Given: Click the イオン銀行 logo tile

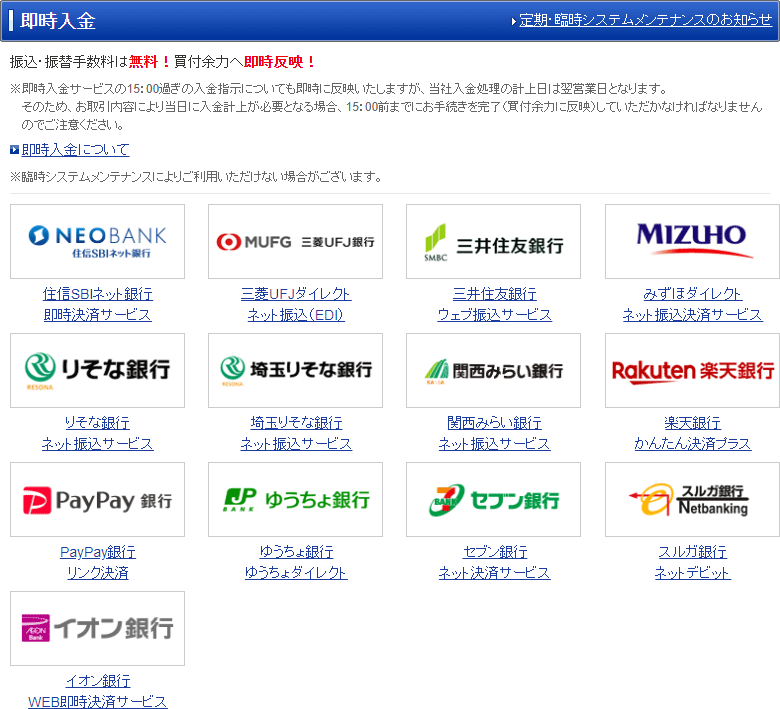Looking at the screenshot, I should coord(98,628).
